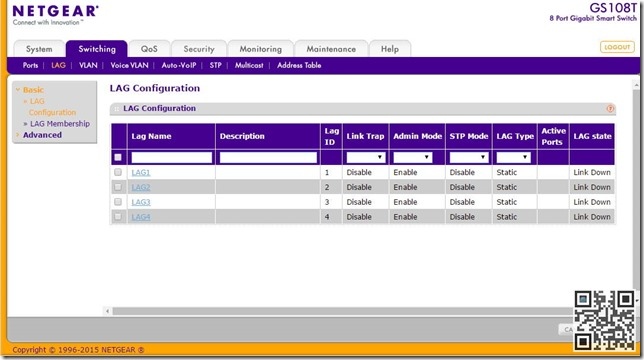Screen dimensions: 644x360
Task: Collapse the Basic menu arrow
Action: pos(18,89)
